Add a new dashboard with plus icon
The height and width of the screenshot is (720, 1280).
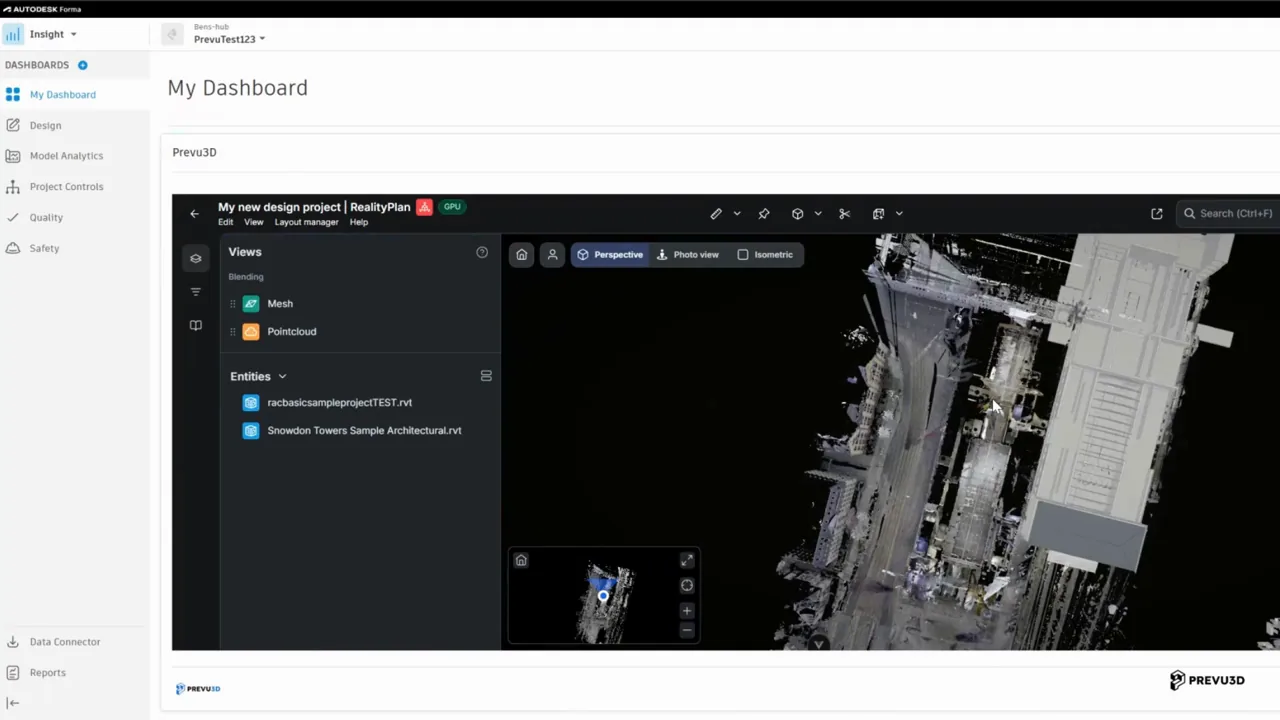tap(83, 65)
